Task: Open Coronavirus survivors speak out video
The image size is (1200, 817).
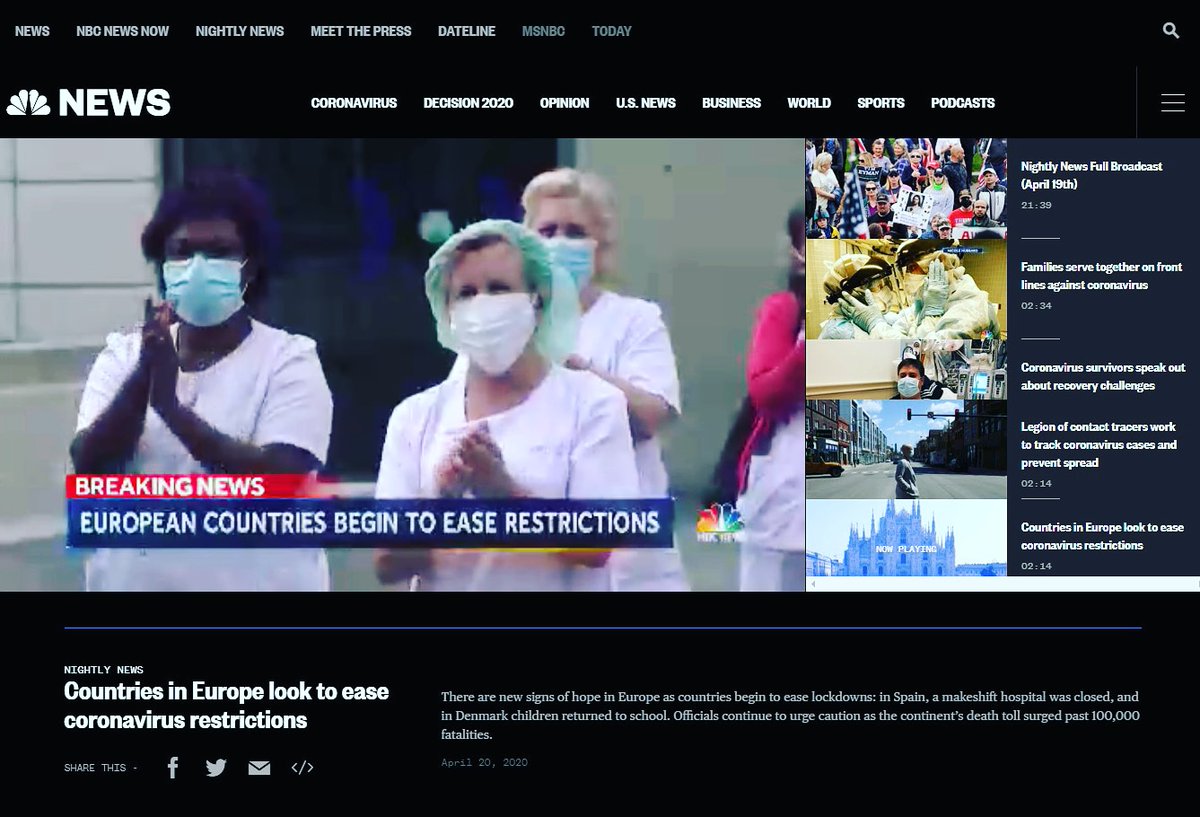Action: click(1103, 376)
